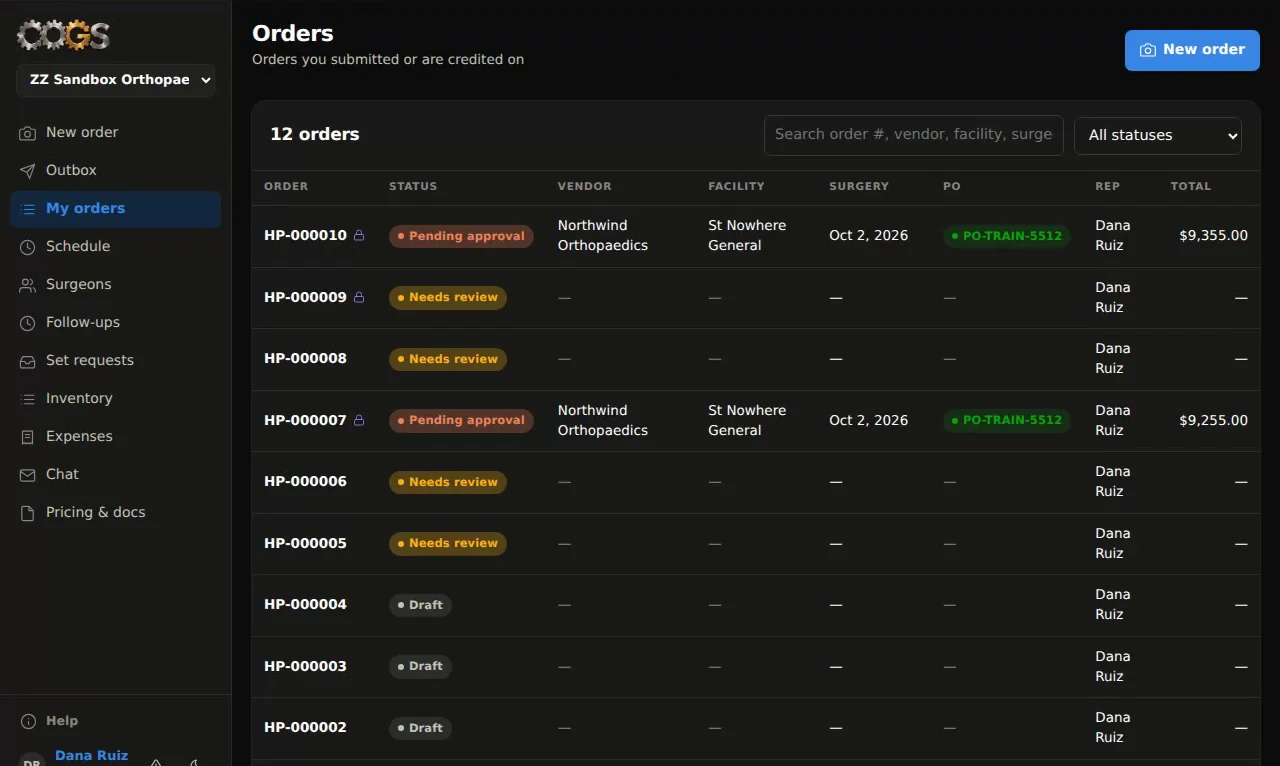Screen dimensions: 1280x766
Task: Click the lock icon next to HP-000007
Action: (x=359, y=420)
